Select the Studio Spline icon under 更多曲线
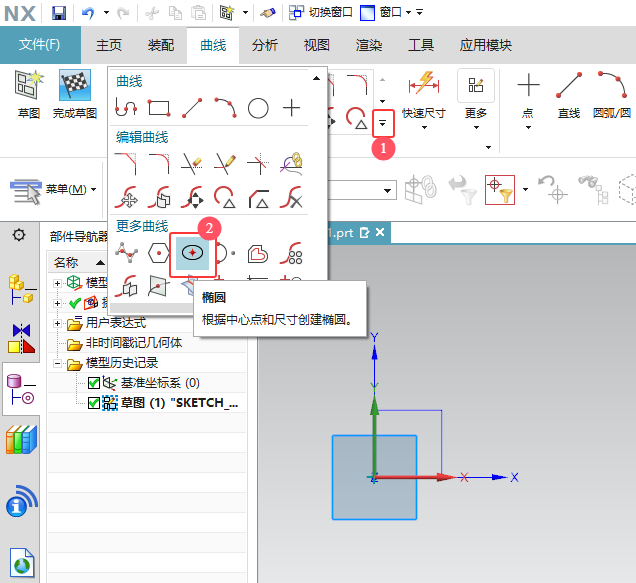Viewport: 636px width, 583px height. tap(126, 253)
